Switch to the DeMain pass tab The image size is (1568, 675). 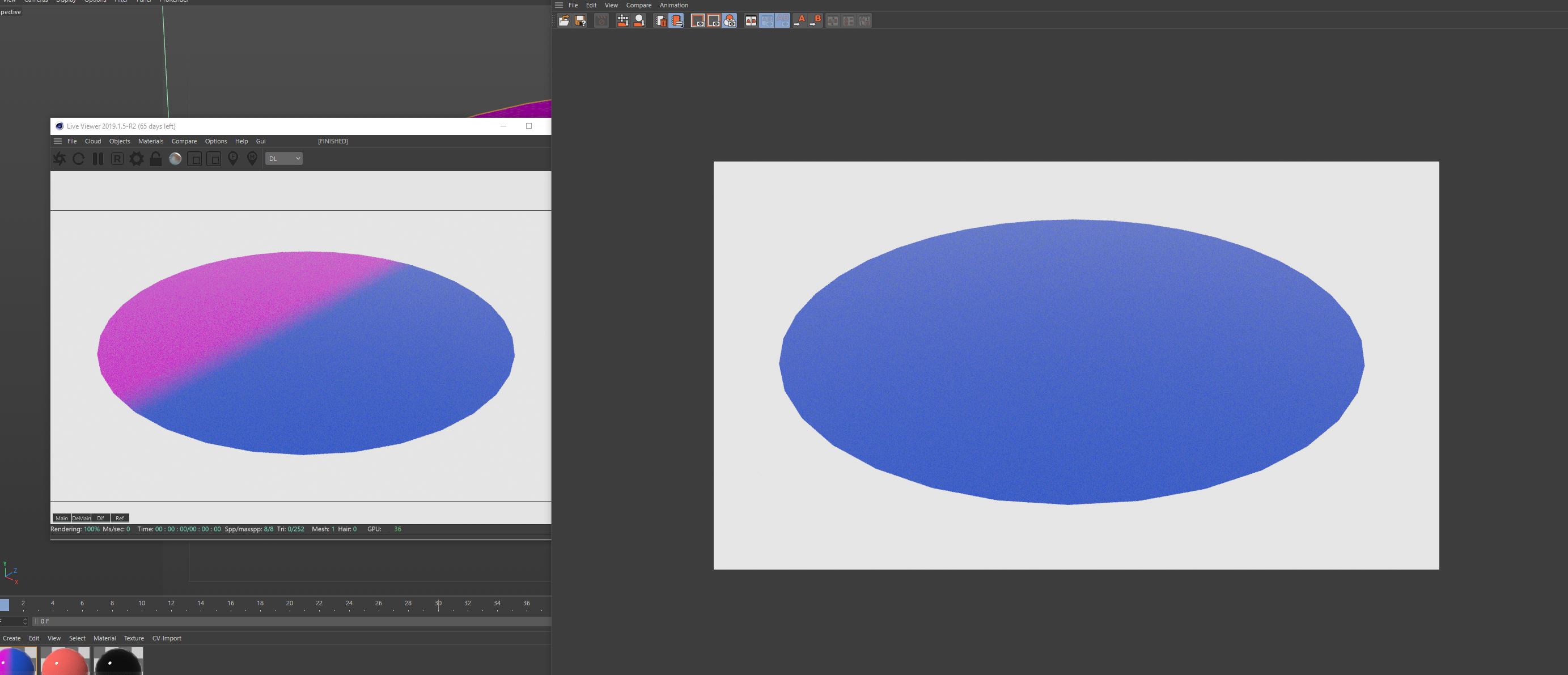[81, 518]
